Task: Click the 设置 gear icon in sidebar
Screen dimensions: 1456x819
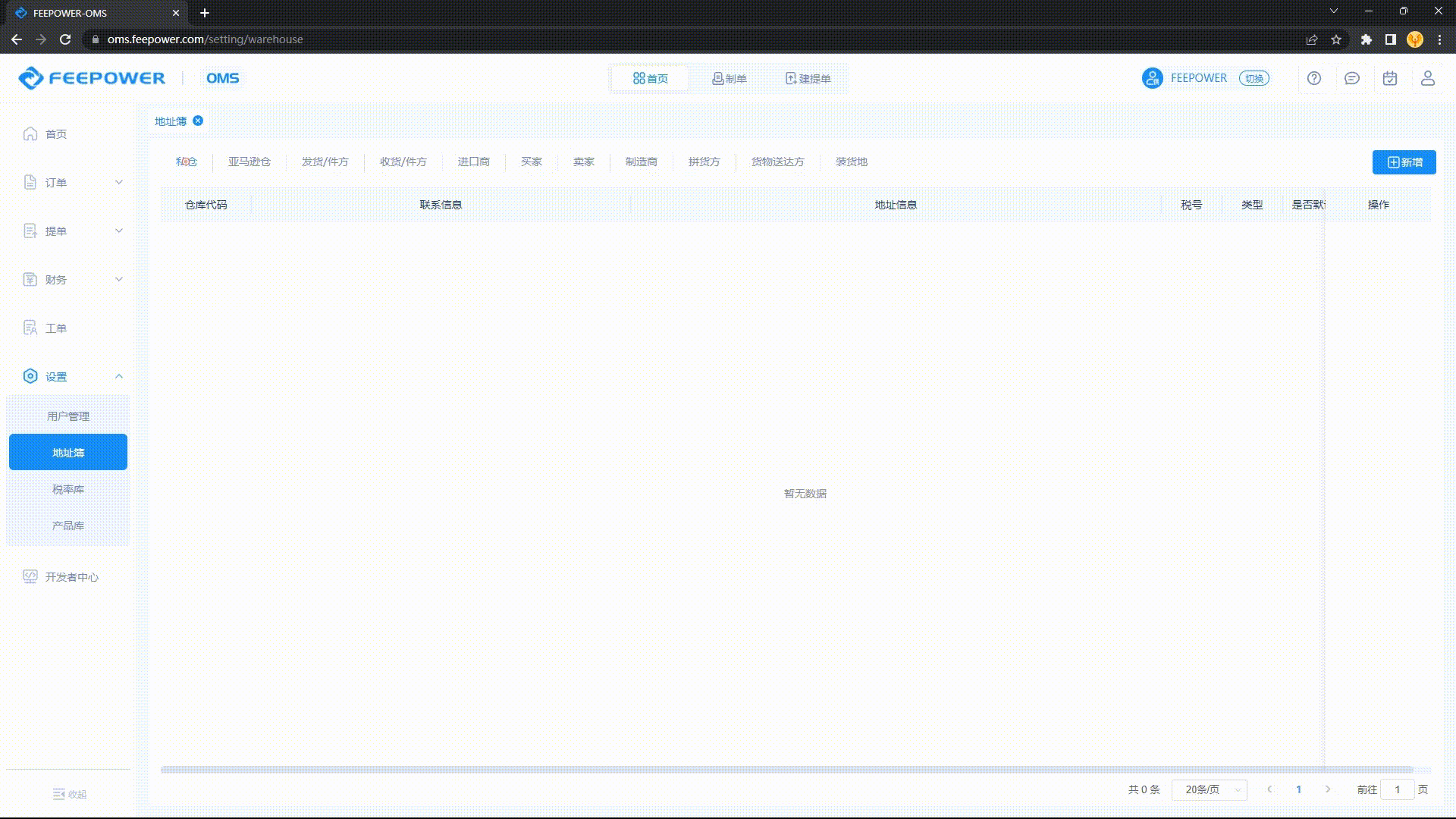Action: coord(30,376)
